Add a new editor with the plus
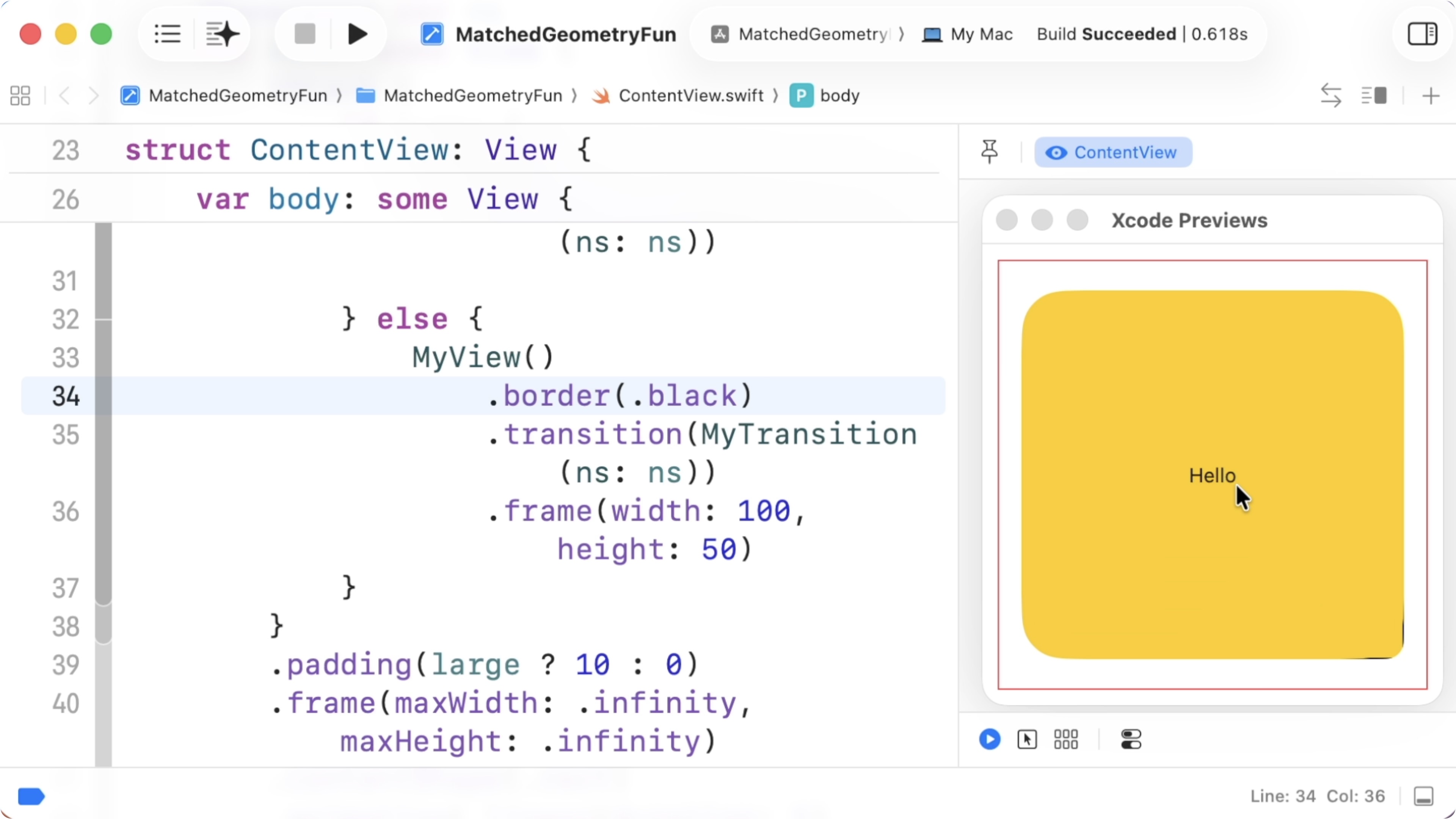 (x=1431, y=96)
